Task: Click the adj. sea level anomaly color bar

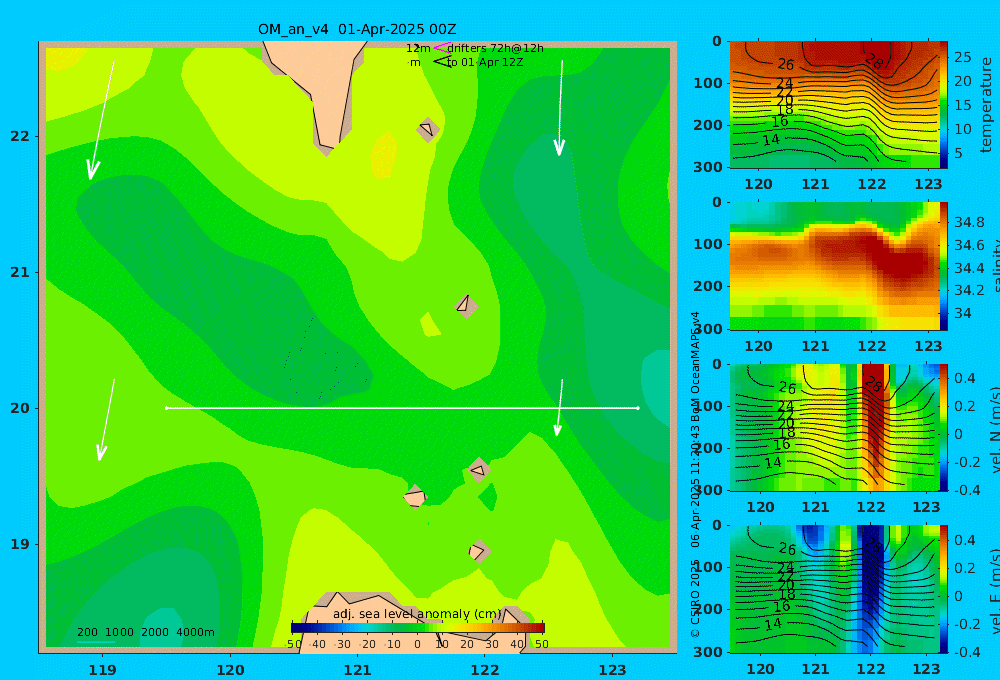Action: (418, 627)
